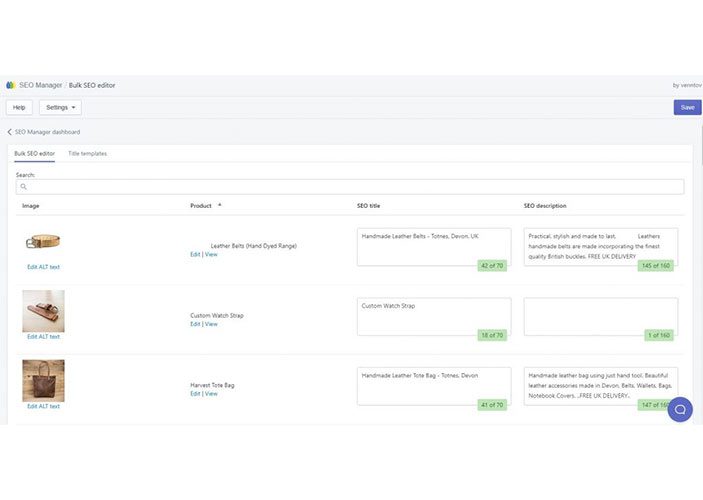Click the search magnifier icon
Image resolution: width=703 pixels, height=500 pixels.
tap(23, 187)
